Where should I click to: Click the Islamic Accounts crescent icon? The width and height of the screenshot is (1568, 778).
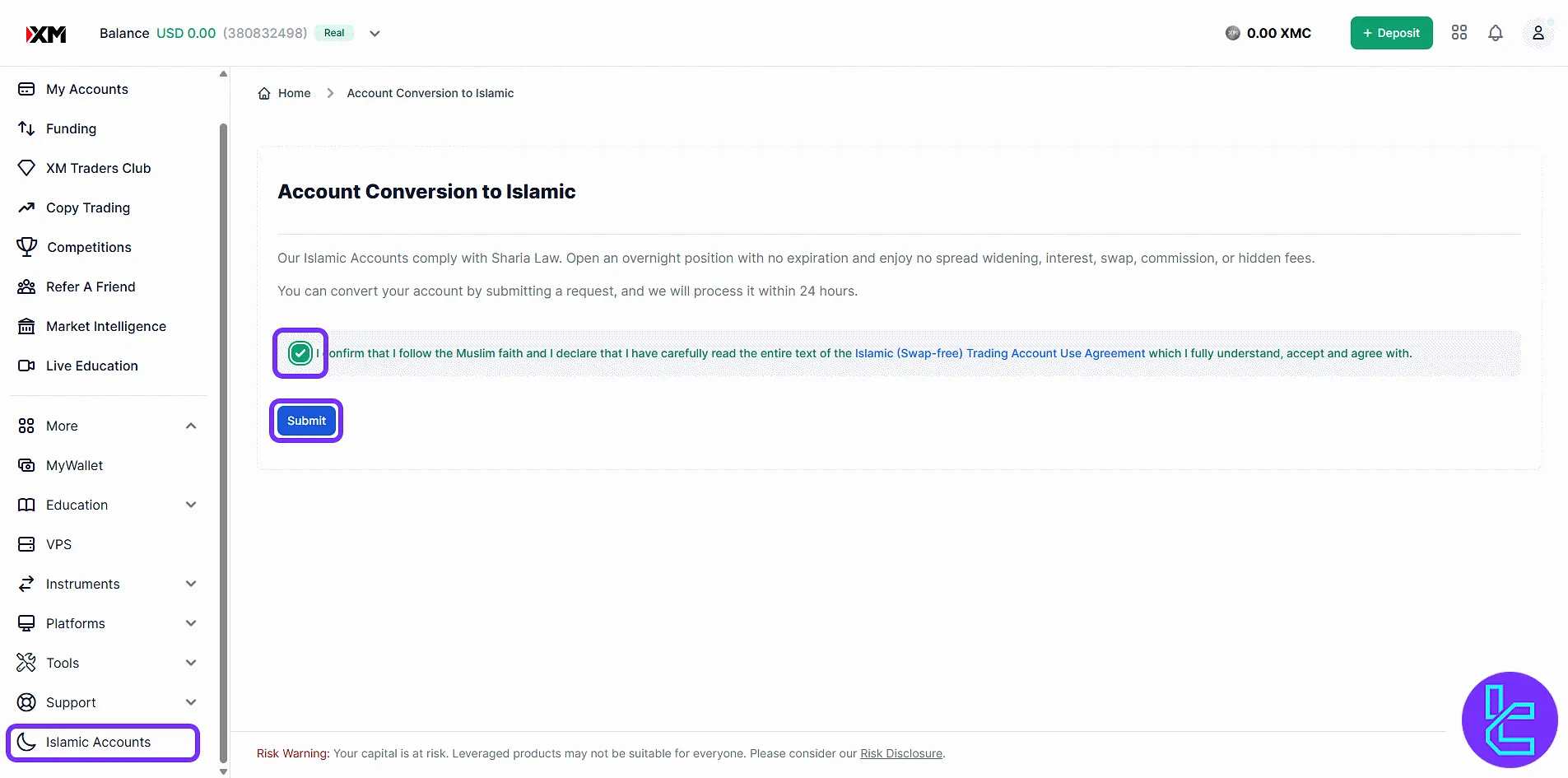[x=26, y=742]
